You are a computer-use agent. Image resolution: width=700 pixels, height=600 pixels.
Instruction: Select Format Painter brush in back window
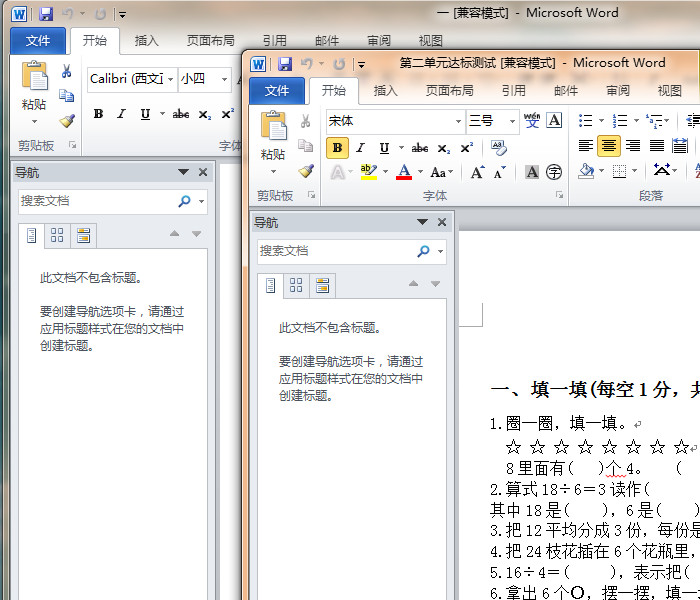pyautogui.click(x=67, y=121)
